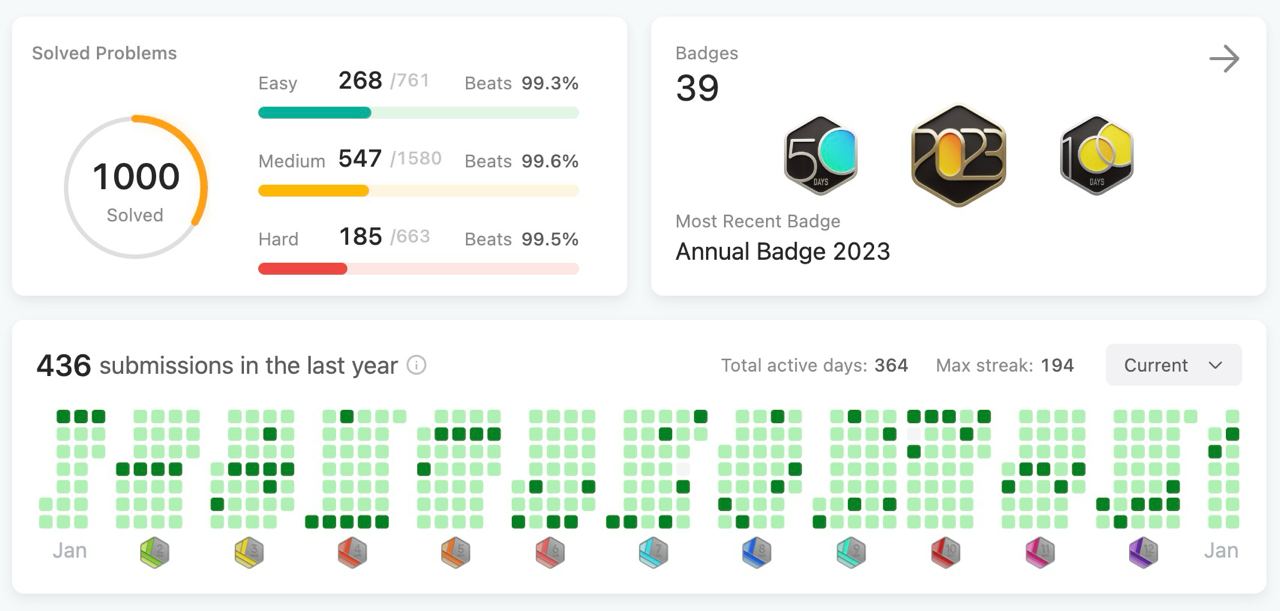Click the Hard progress bar
This screenshot has width=1280, height=611.
pyautogui.click(x=418, y=269)
